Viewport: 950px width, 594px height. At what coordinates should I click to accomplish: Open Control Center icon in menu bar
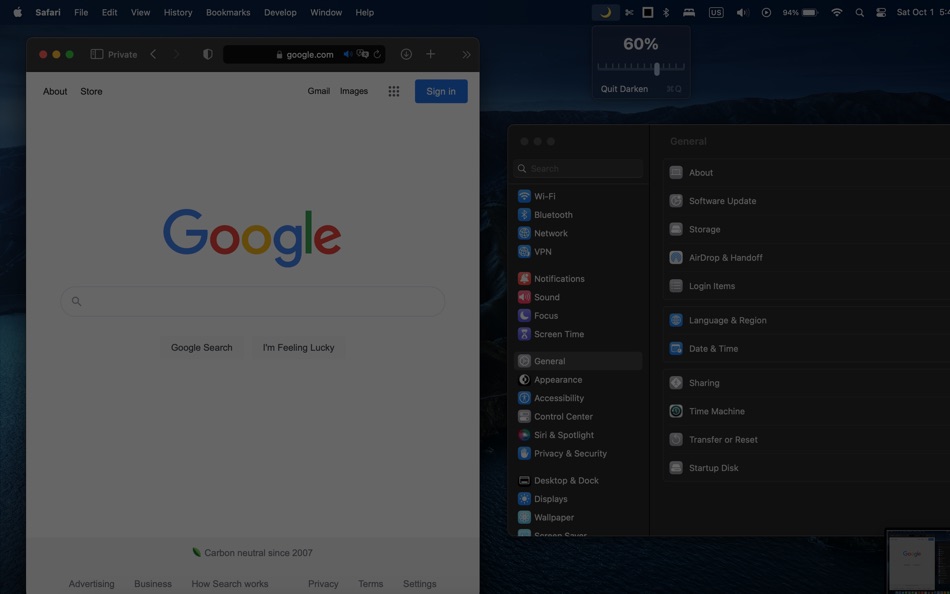pos(881,12)
